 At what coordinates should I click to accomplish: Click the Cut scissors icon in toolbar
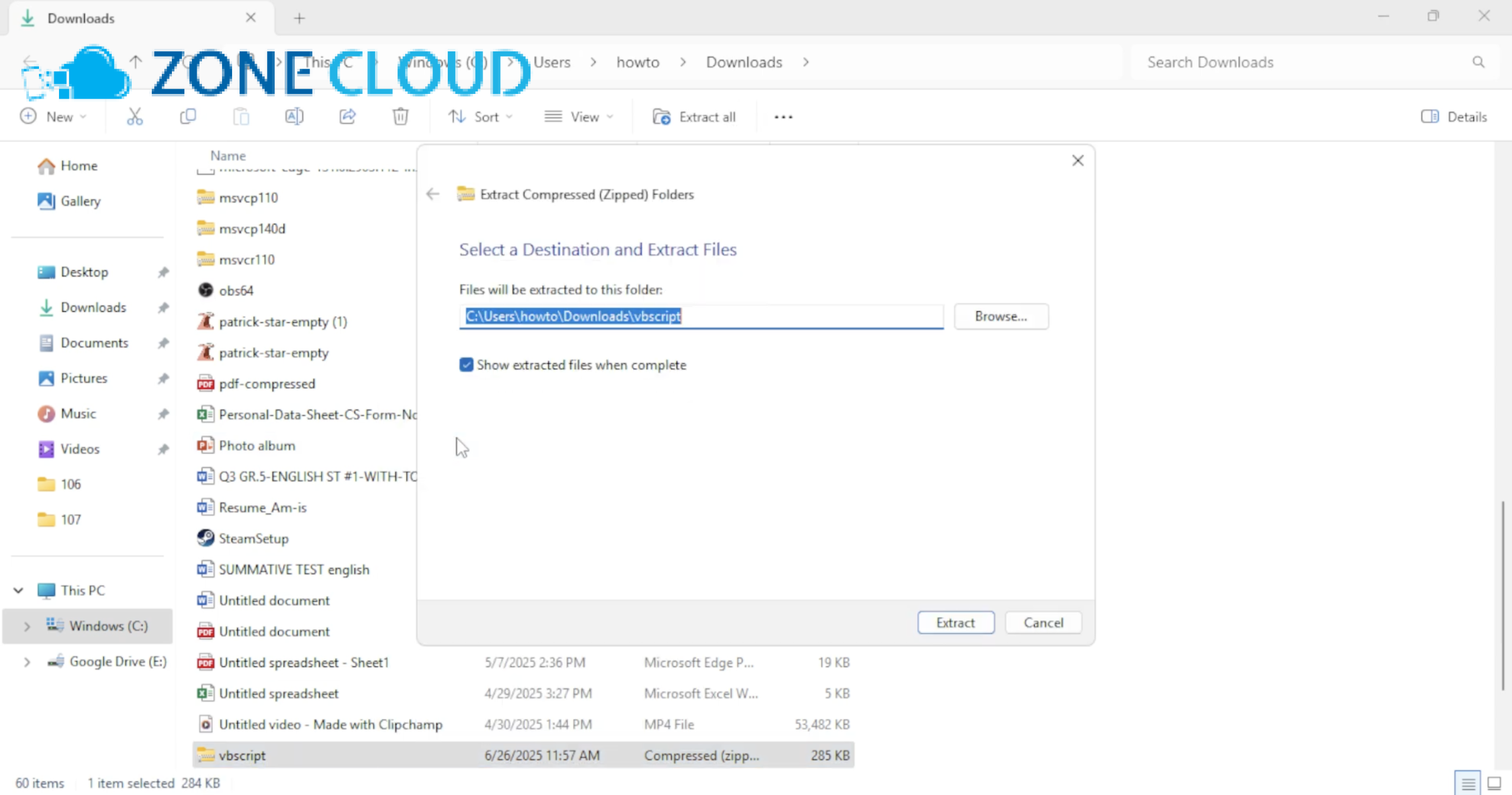point(135,117)
